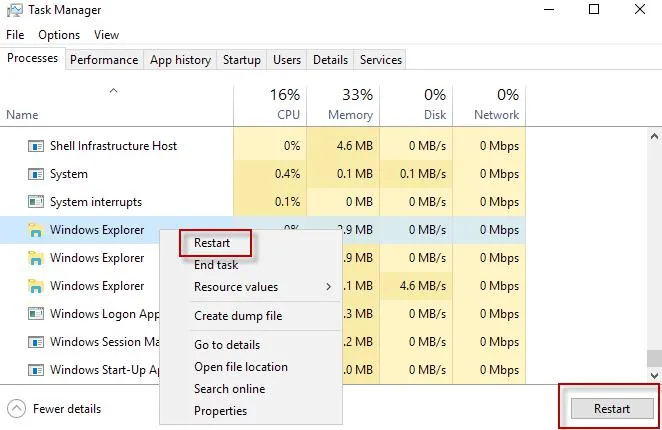The width and height of the screenshot is (662, 430).
Task: Click 4.6 MB memory of Shell Infrastructure Host
Action: [x=355, y=146]
